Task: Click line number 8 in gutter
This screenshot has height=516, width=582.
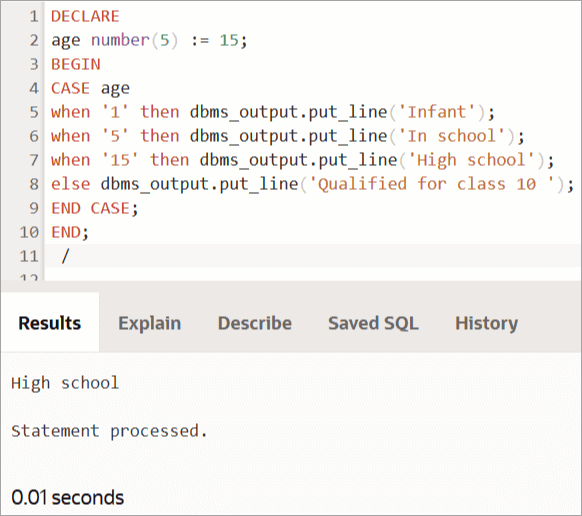Action: pyautogui.click(x=34, y=184)
